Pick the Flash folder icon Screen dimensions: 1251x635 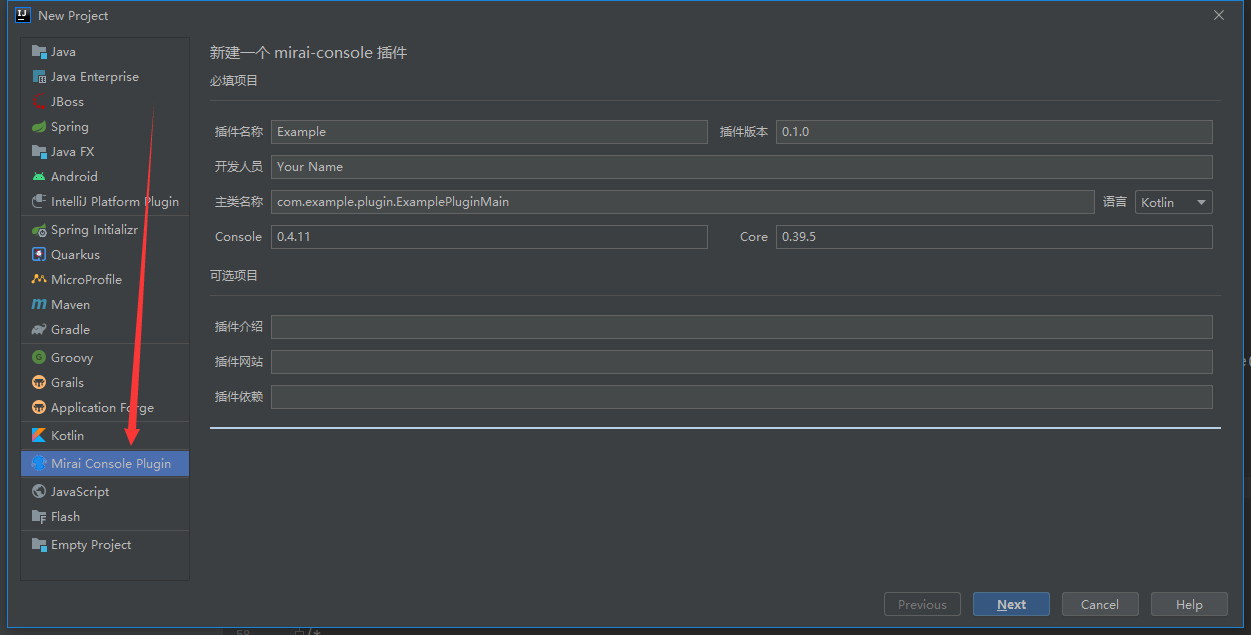pyautogui.click(x=39, y=517)
